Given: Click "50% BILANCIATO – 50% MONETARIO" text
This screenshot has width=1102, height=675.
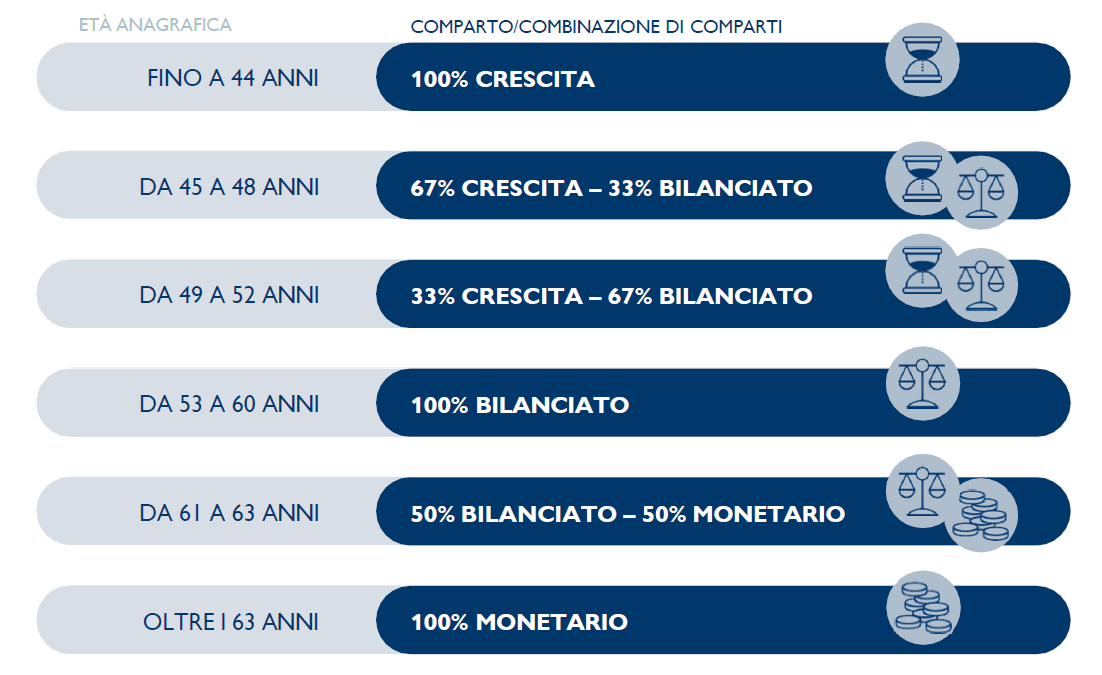Looking at the screenshot, I should pos(627,514).
